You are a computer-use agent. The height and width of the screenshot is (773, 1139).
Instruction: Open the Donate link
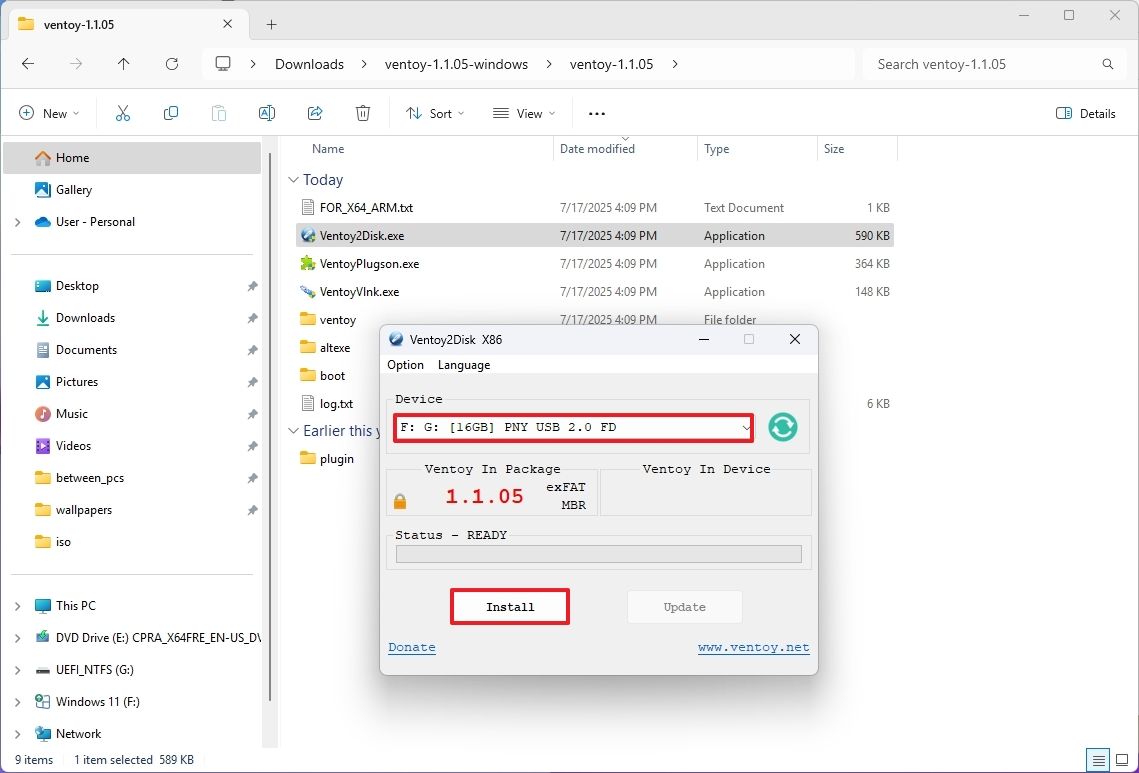point(411,647)
